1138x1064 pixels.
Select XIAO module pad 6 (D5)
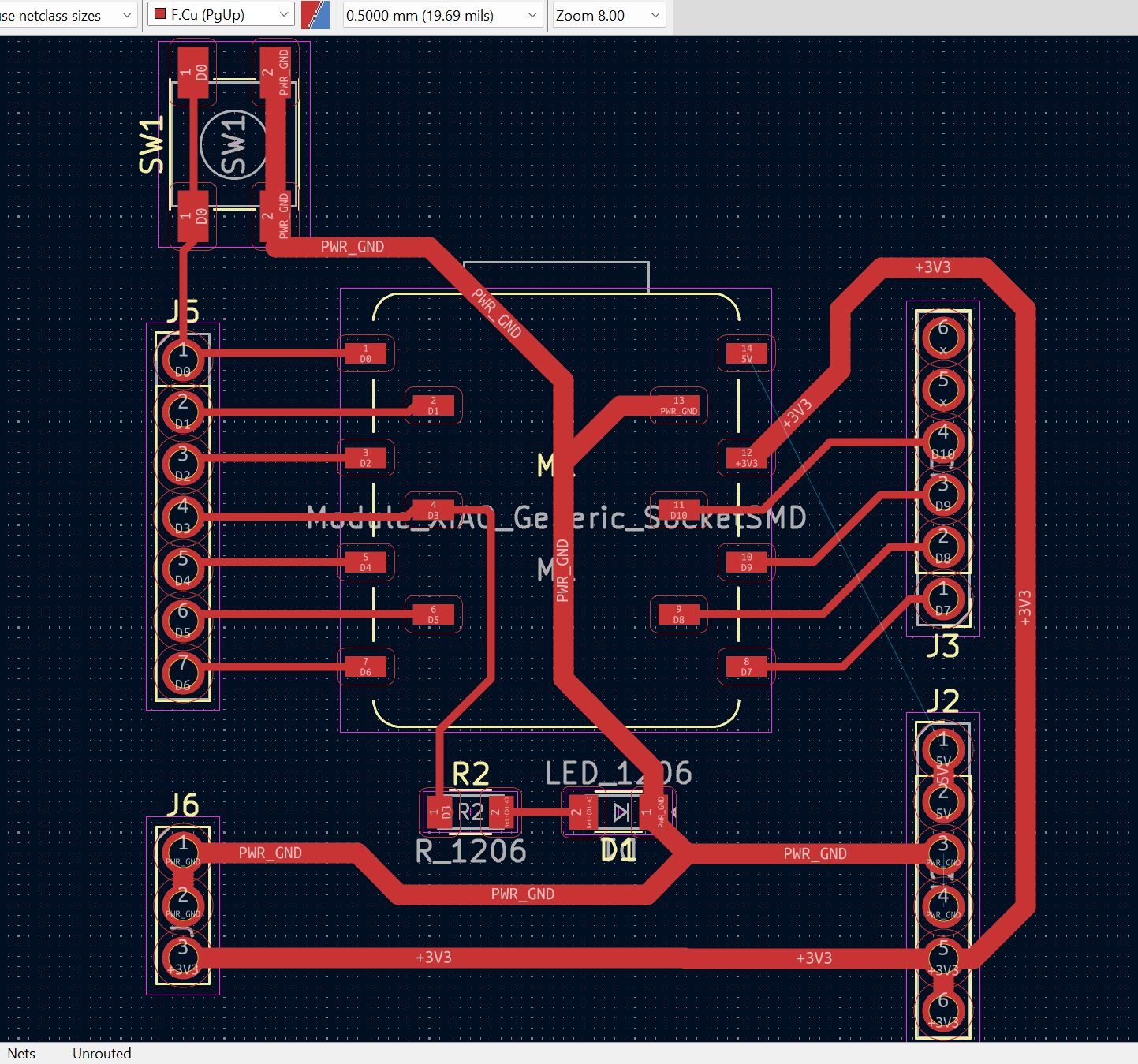(x=433, y=614)
